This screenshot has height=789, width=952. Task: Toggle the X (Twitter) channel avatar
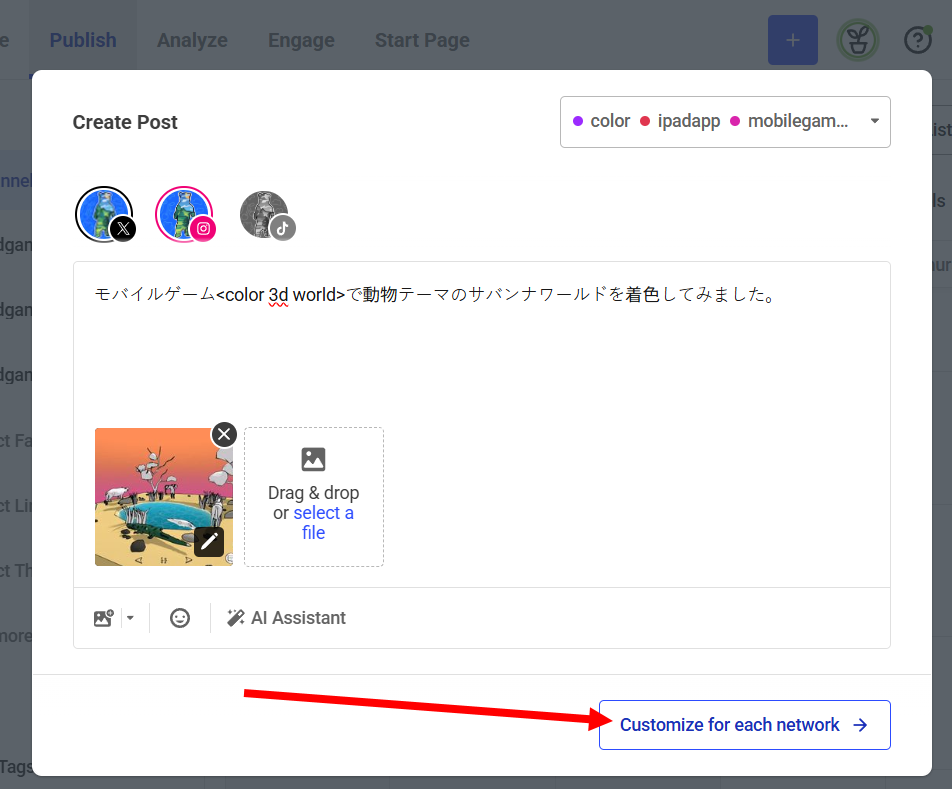click(x=105, y=214)
